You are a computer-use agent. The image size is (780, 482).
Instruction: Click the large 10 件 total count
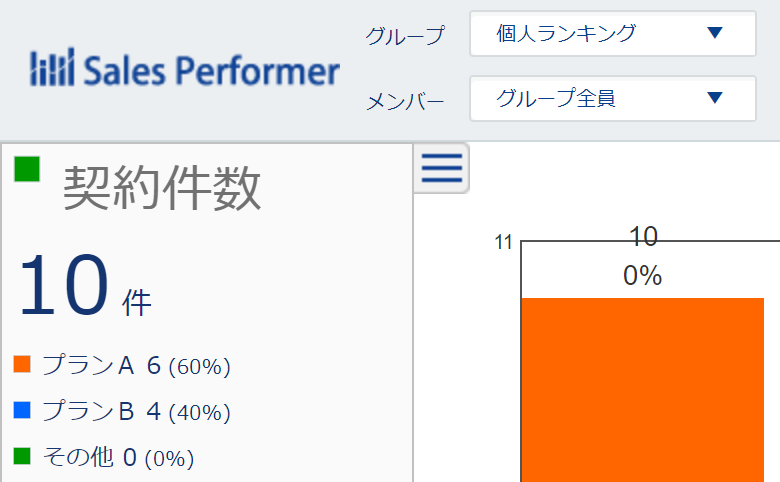(x=85, y=287)
